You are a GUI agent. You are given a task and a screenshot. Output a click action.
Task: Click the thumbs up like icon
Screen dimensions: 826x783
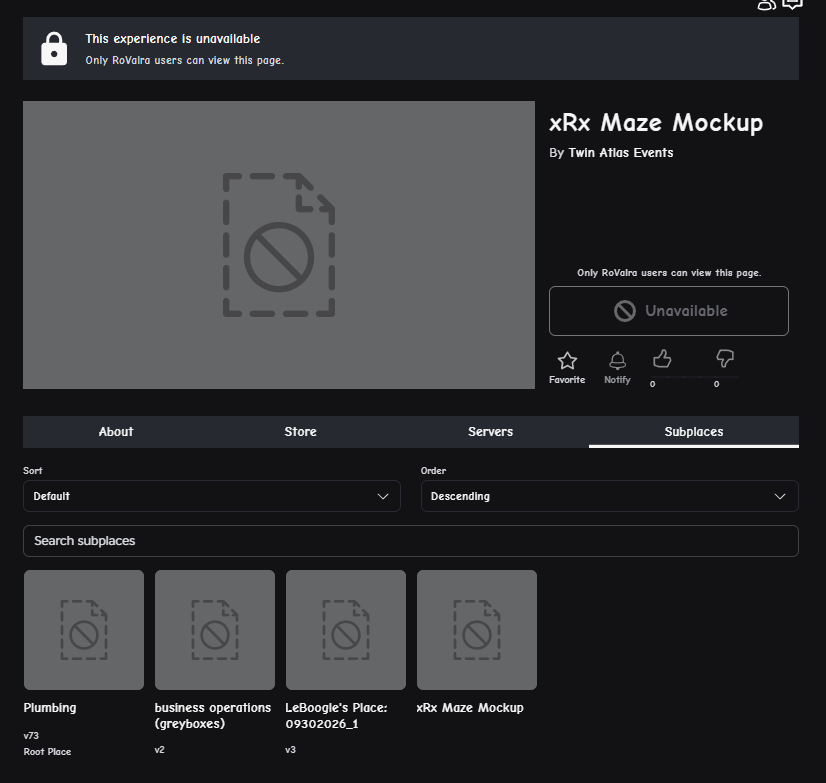662,359
